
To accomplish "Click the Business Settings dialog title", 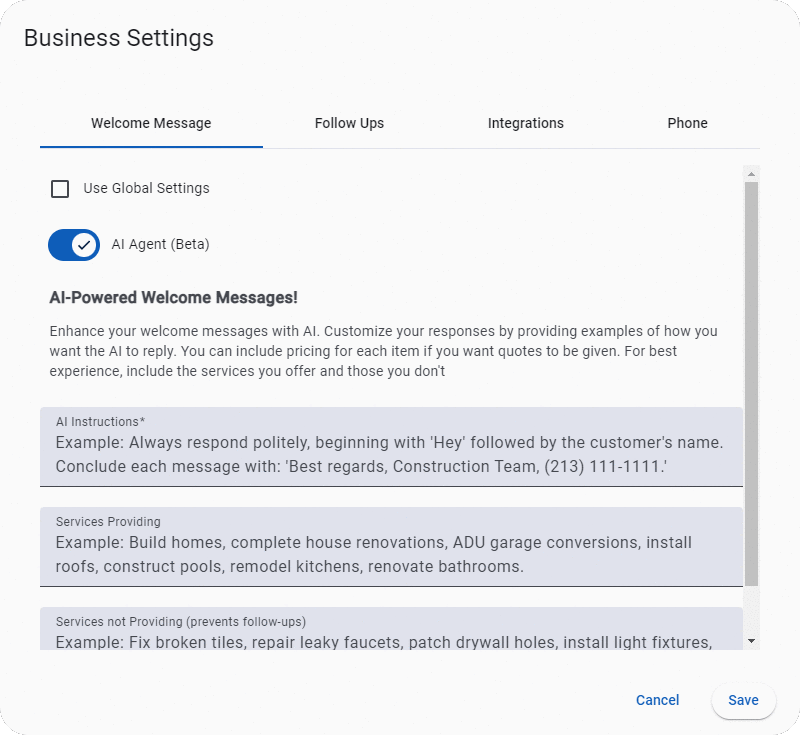I will tap(118, 38).
